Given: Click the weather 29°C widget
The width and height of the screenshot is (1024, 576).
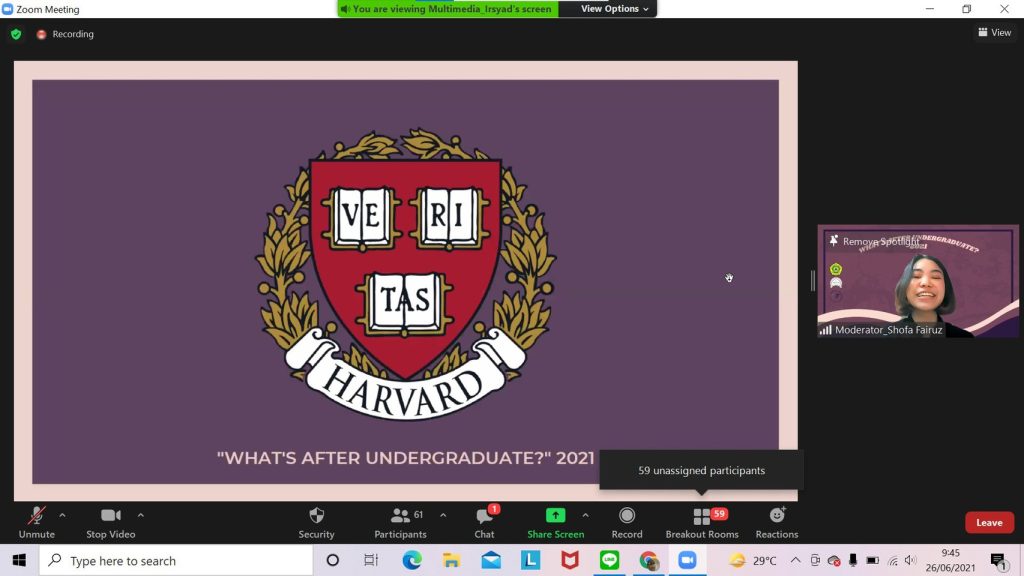Looking at the screenshot, I should 754,560.
